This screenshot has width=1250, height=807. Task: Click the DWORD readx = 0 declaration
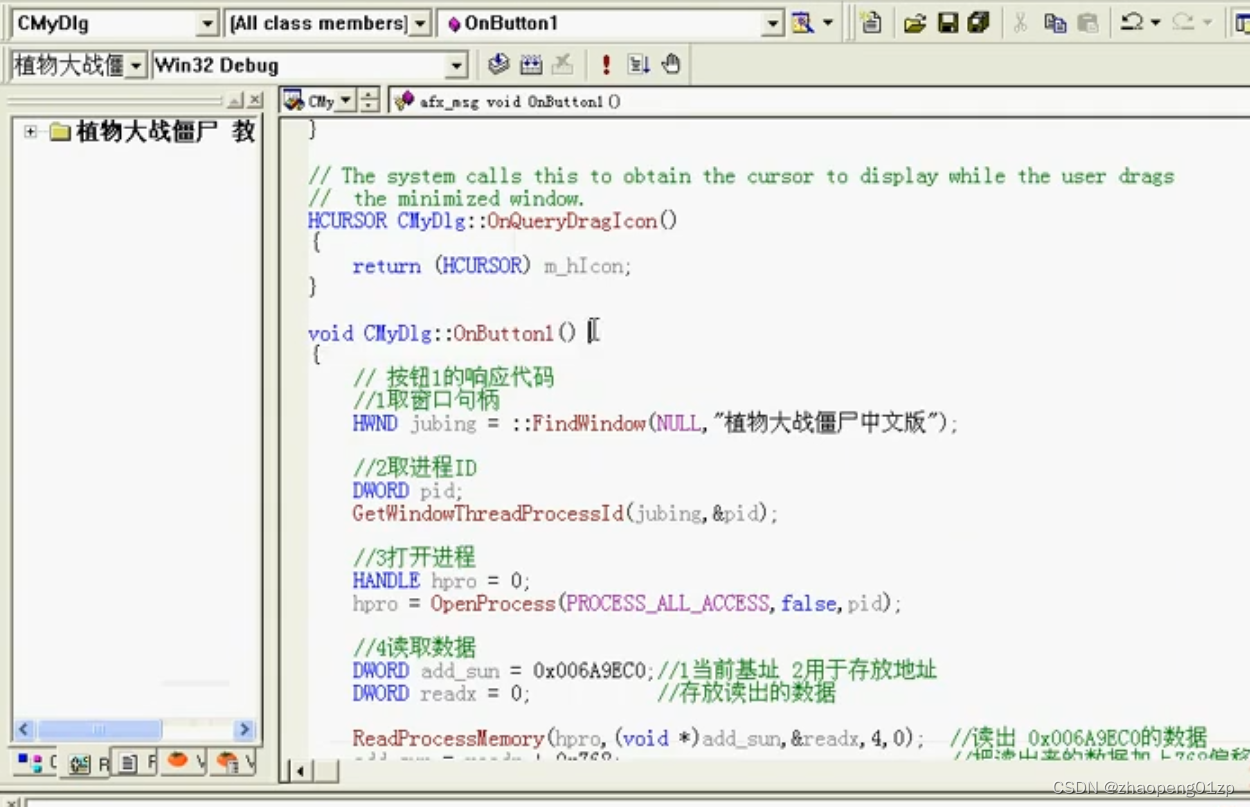coord(441,693)
